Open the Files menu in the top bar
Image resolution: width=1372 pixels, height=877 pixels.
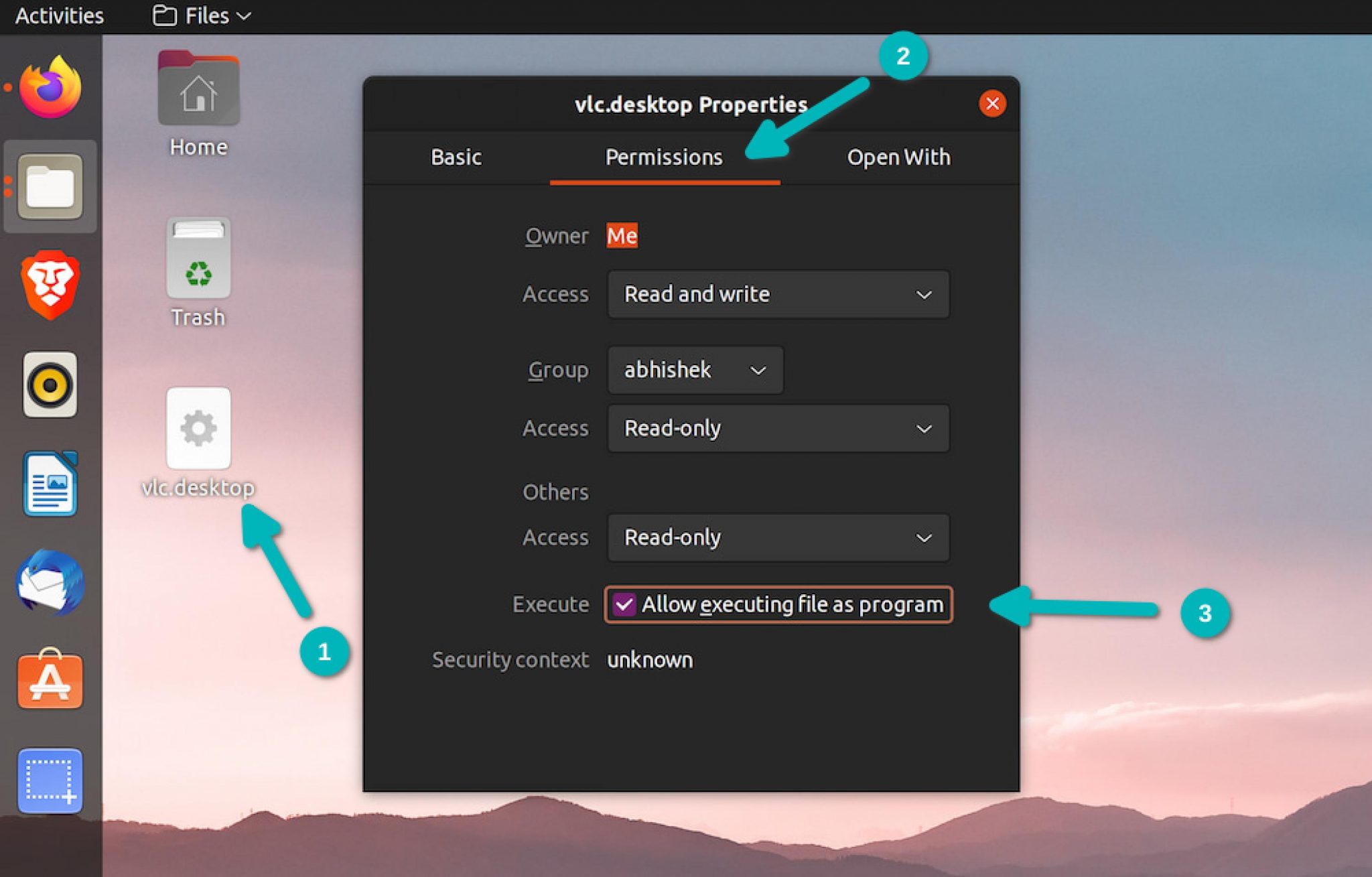(199, 15)
